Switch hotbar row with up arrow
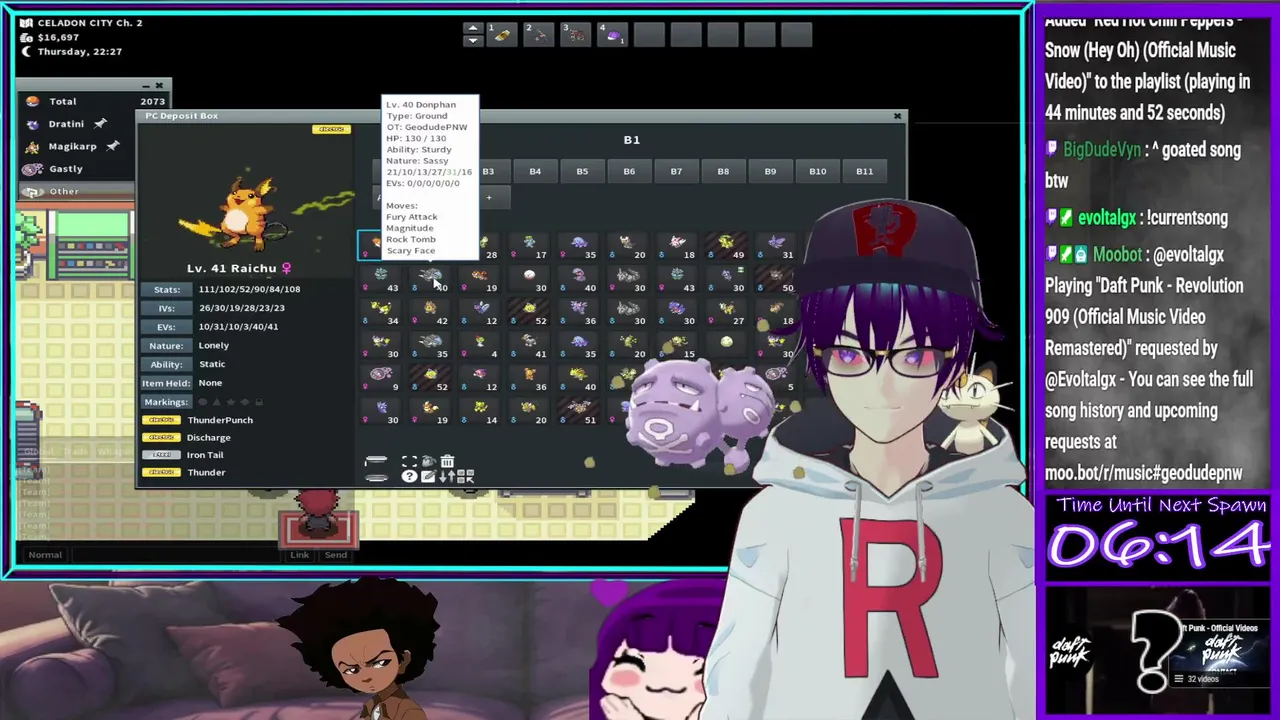This screenshot has height=720, width=1280. pos(472,28)
